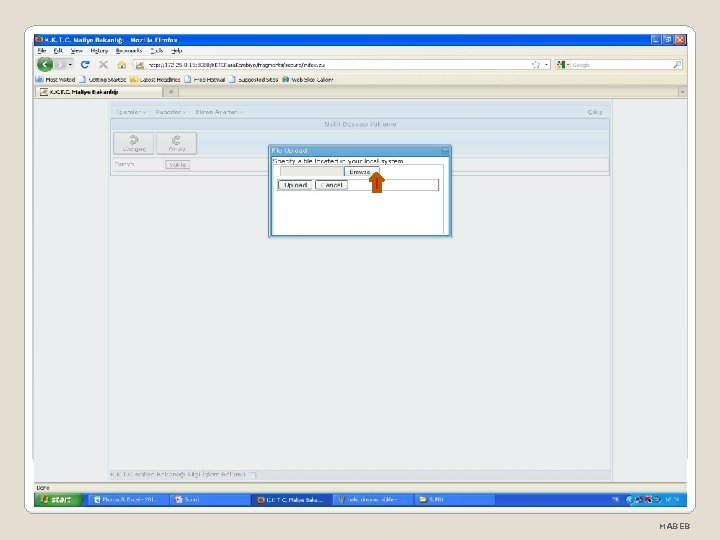
Task: Click the file path field in File Upload
Action: coord(312,172)
